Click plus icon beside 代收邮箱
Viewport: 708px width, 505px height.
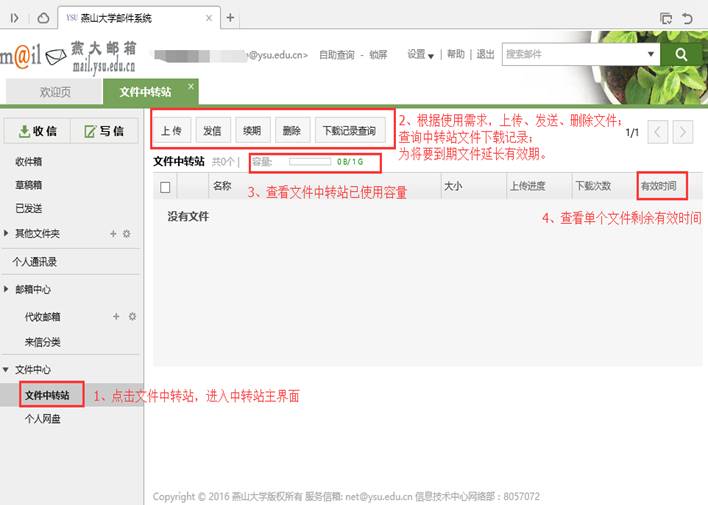(116, 316)
